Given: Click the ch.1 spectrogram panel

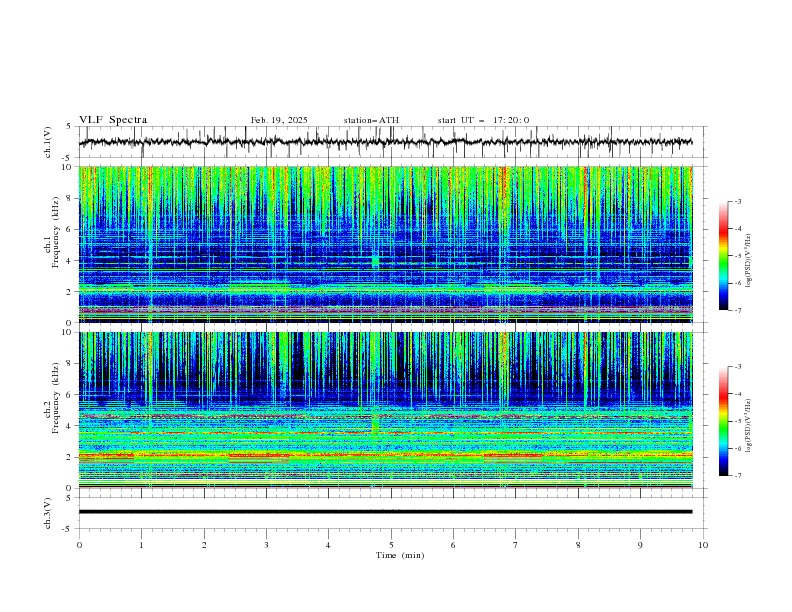Looking at the screenshot, I should (386, 244).
